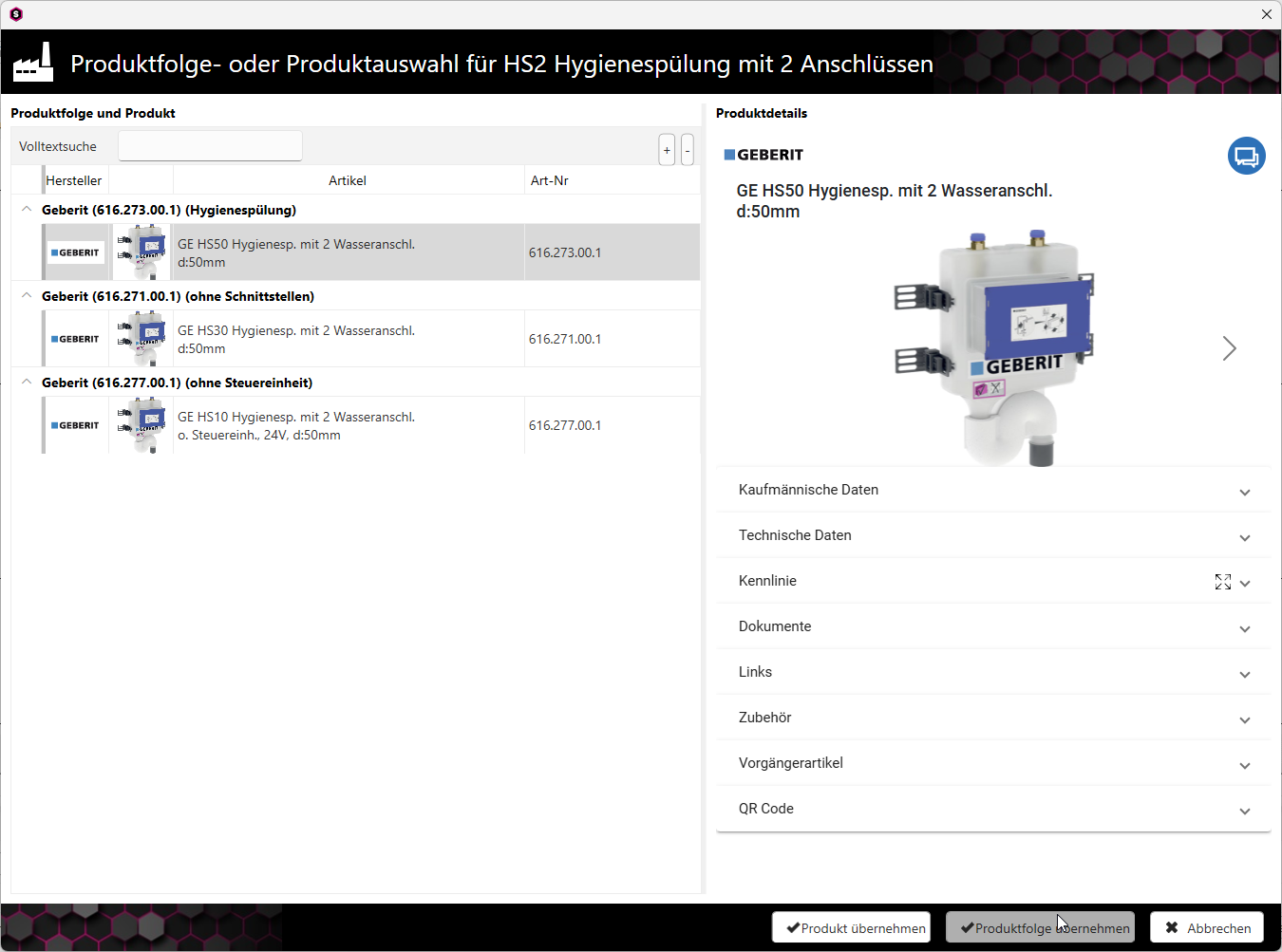Sort by the Artikel column header
The height and width of the screenshot is (952, 1282).
[x=348, y=180]
